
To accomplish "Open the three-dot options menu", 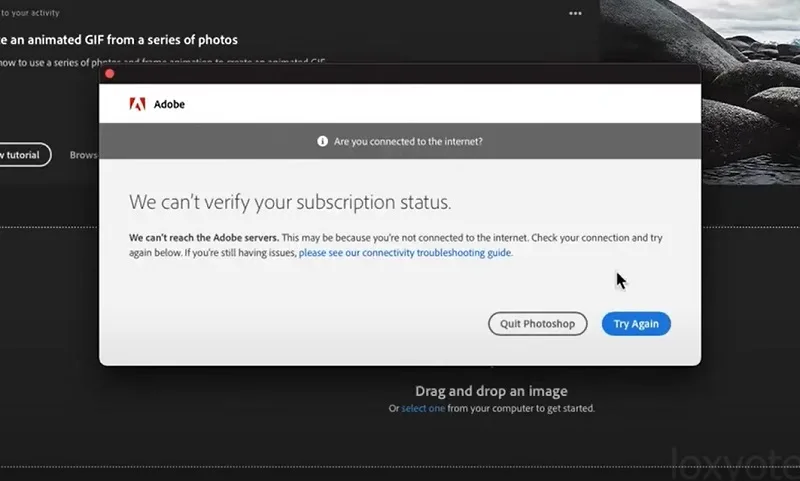I will coord(575,14).
